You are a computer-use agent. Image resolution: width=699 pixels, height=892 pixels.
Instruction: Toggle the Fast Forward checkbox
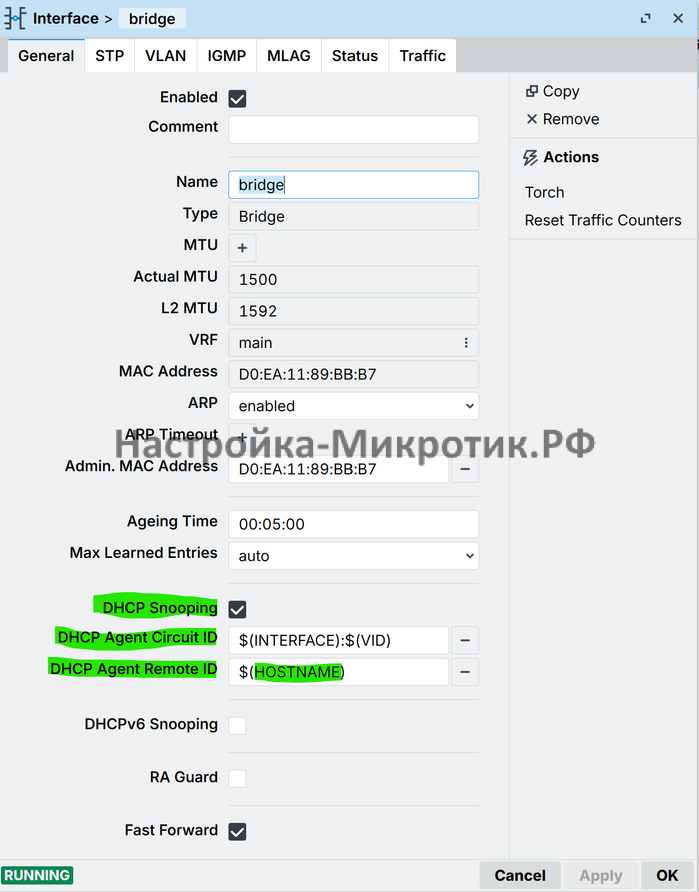(237, 831)
